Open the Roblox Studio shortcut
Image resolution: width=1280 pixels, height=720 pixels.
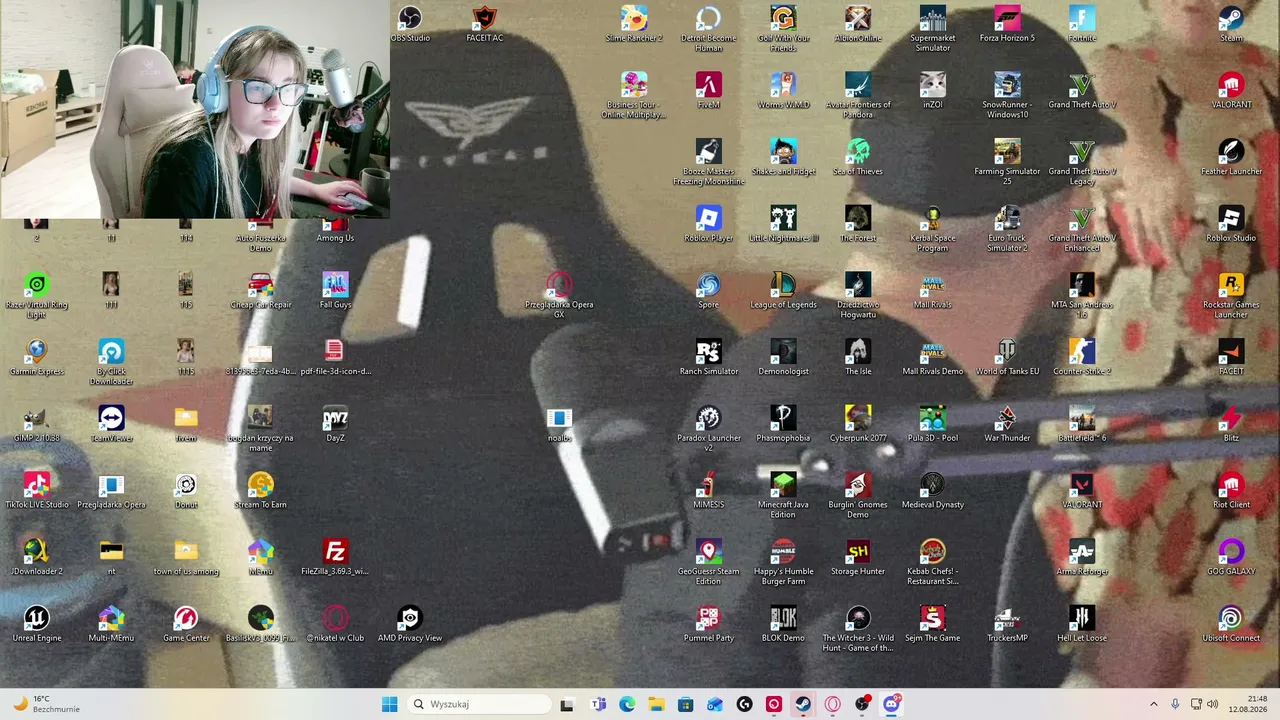[x=1231, y=224]
